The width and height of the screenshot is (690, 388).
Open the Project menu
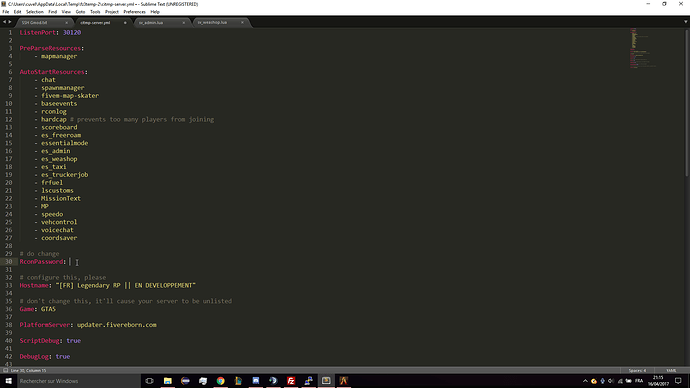pos(112,12)
